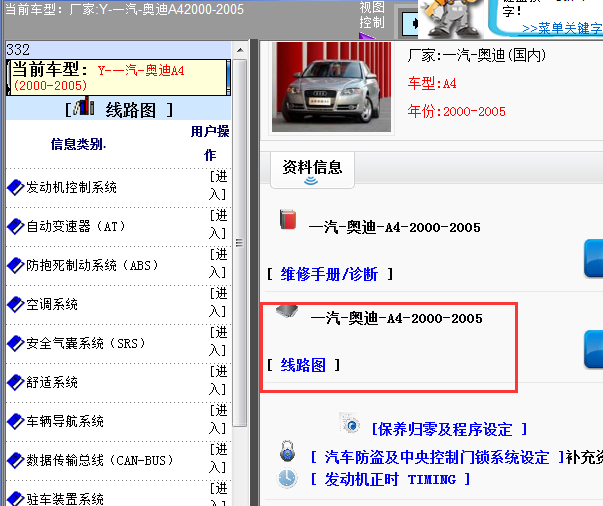
Task: Click the 车辆导航系统 category text
Action: click(65, 421)
